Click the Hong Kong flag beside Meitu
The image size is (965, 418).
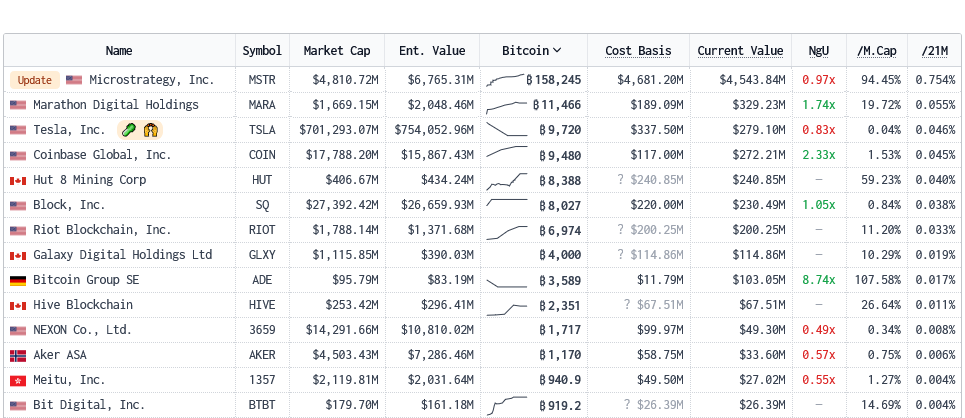(x=17, y=380)
